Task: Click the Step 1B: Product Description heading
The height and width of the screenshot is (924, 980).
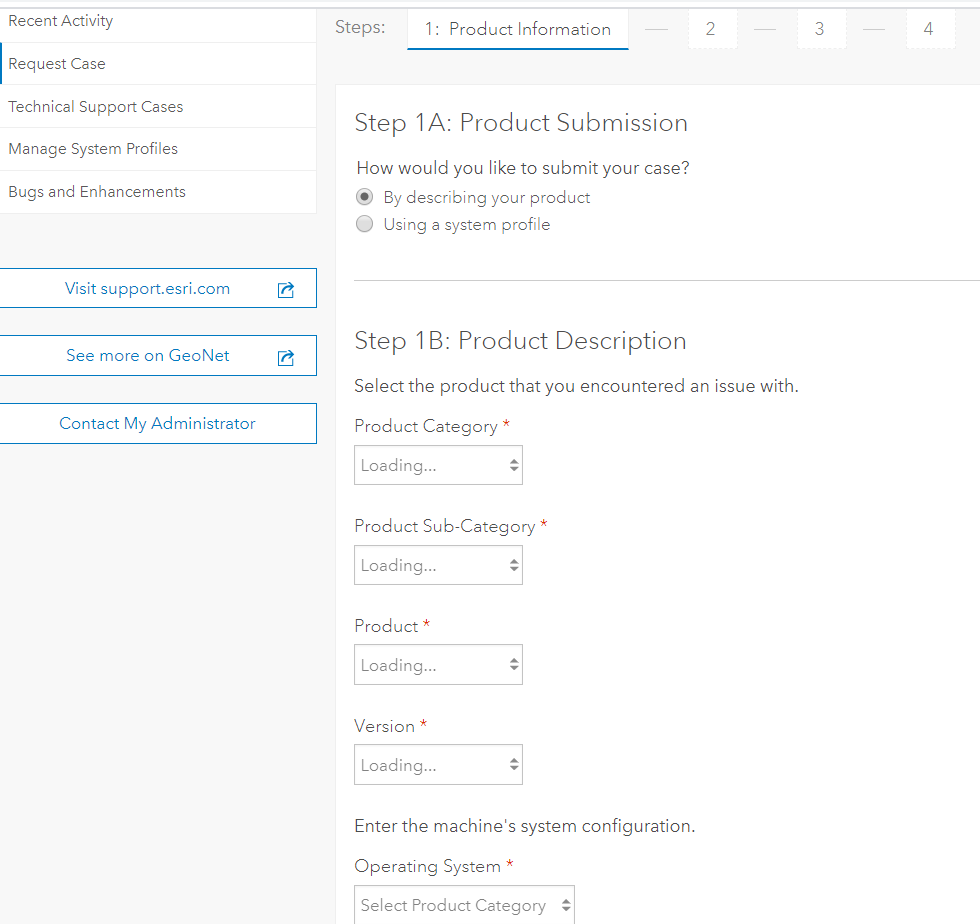Action: (520, 341)
